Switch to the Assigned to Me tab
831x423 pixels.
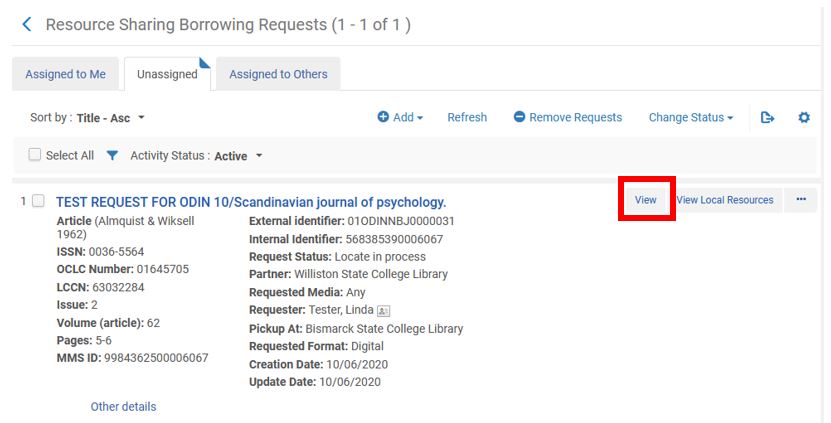tap(66, 74)
